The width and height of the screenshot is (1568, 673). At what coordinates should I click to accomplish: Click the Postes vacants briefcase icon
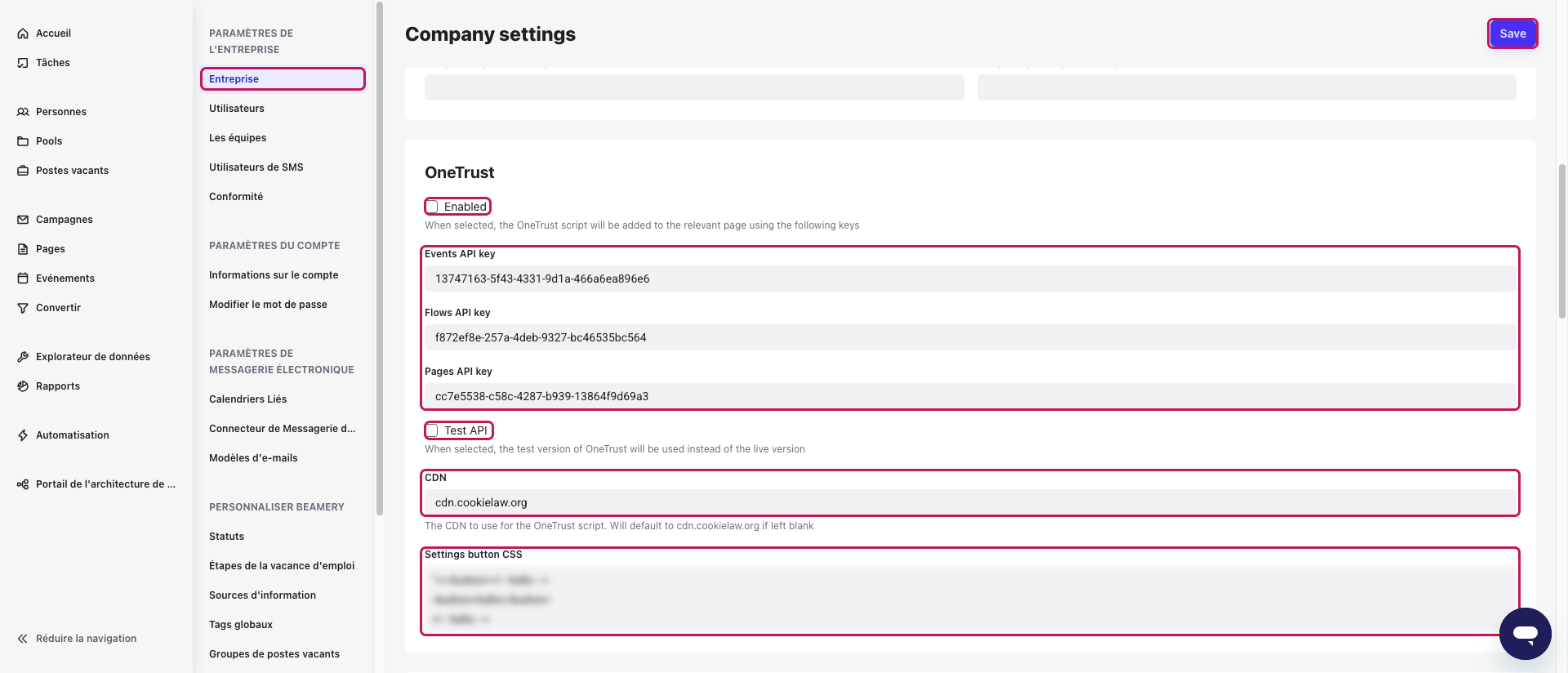point(23,170)
